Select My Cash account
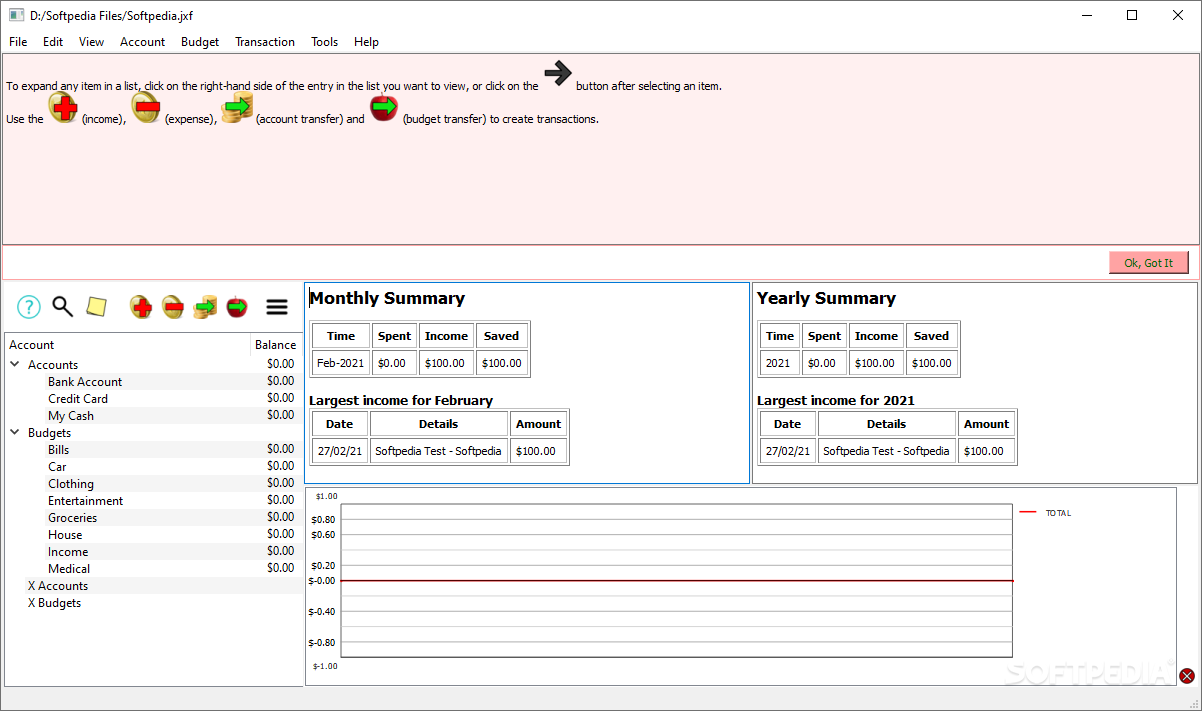 71,416
